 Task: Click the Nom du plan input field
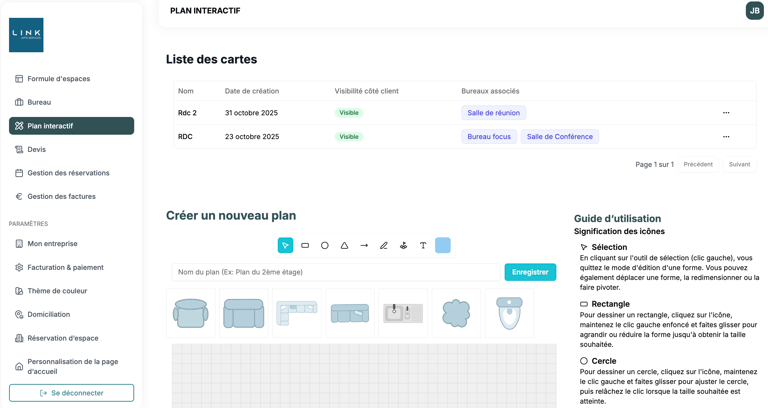tap(336, 272)
